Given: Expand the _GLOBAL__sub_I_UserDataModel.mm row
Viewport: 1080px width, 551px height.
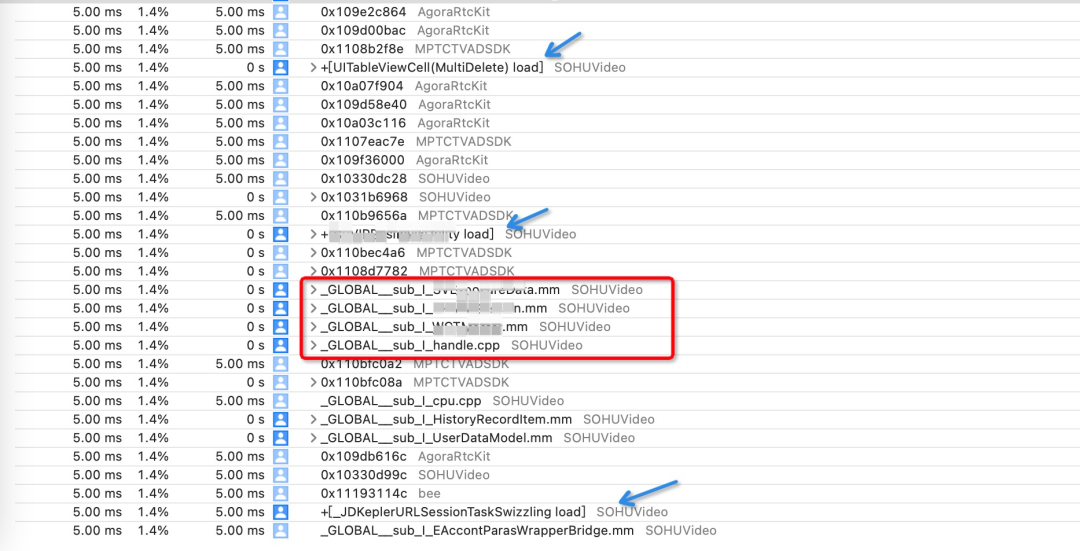Looking at the screenshot, I should 313,438.
